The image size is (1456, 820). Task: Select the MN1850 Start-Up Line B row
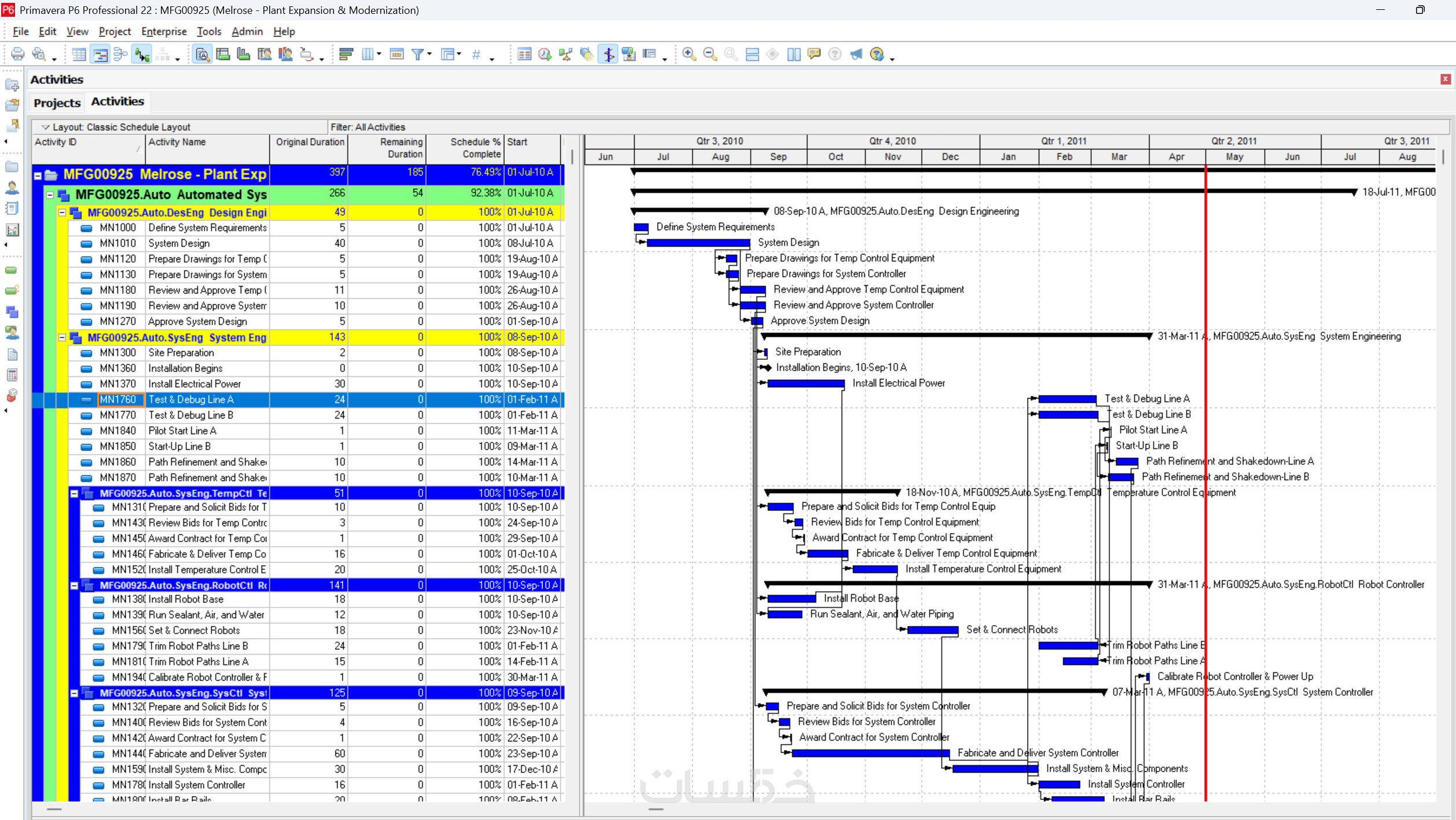tap(298, 447)
